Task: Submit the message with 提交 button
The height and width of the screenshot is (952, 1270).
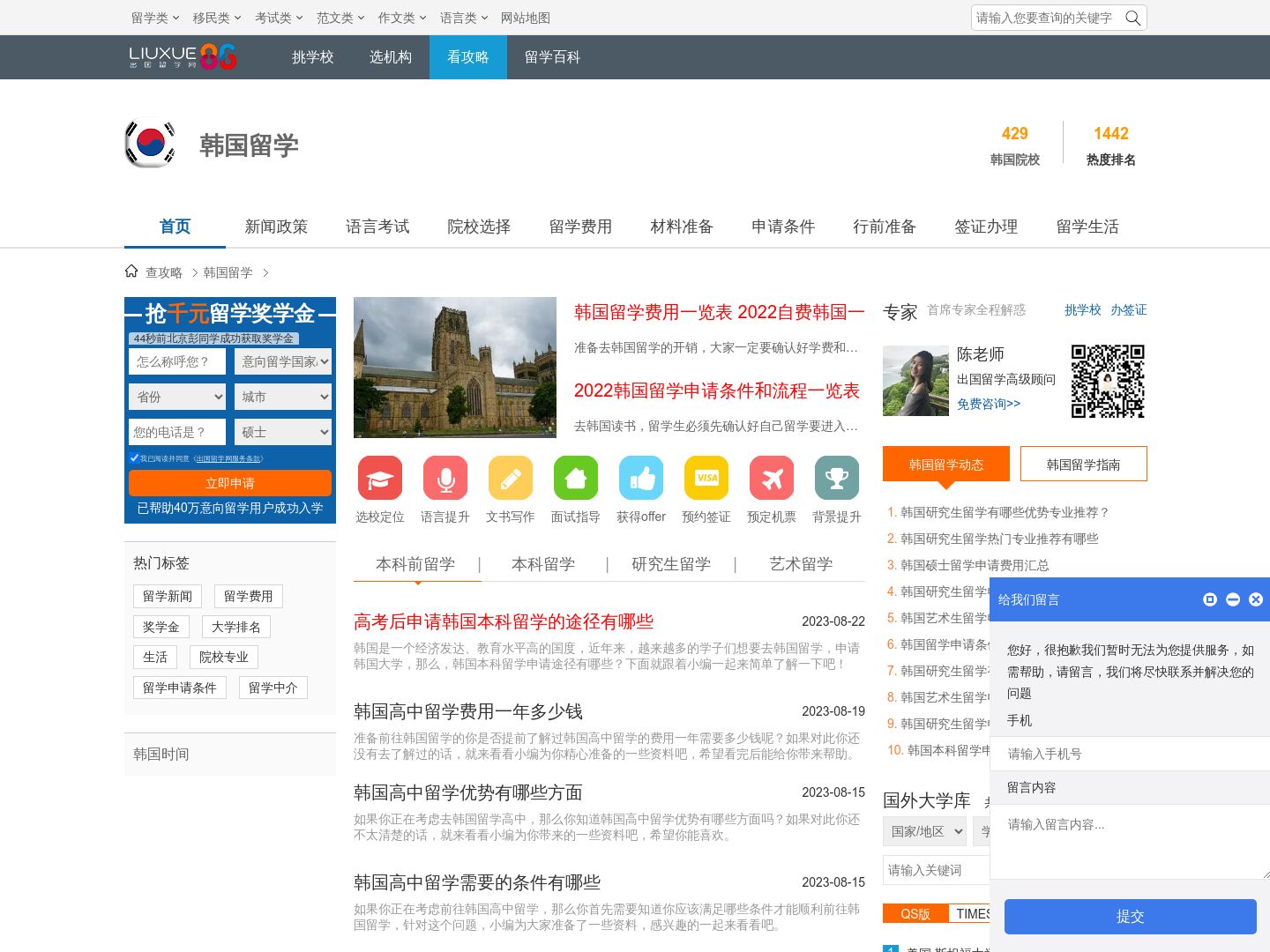Action: 1130,917
